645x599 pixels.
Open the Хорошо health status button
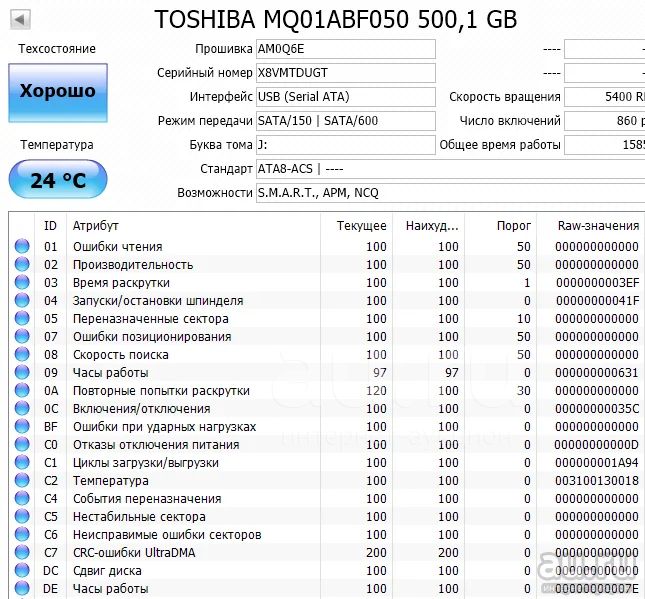tap(58, 93)
